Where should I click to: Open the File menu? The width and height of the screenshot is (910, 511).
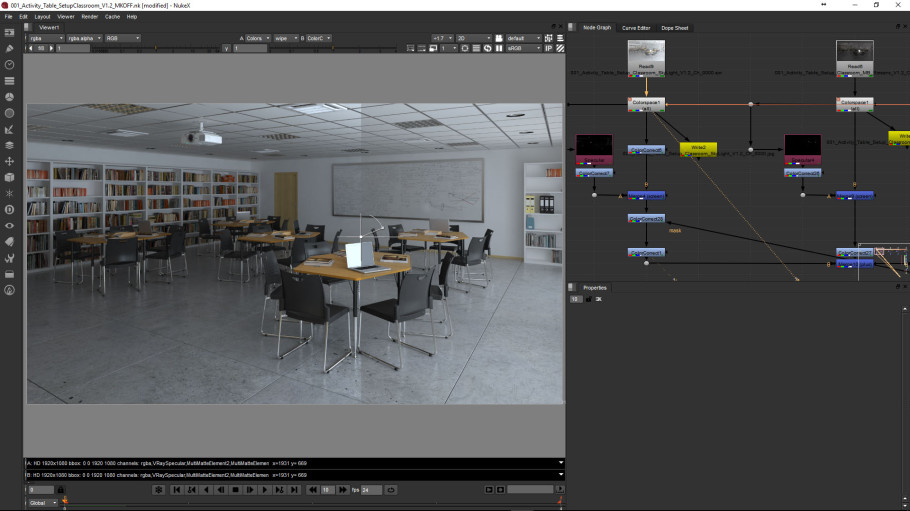tap(8, 17)
